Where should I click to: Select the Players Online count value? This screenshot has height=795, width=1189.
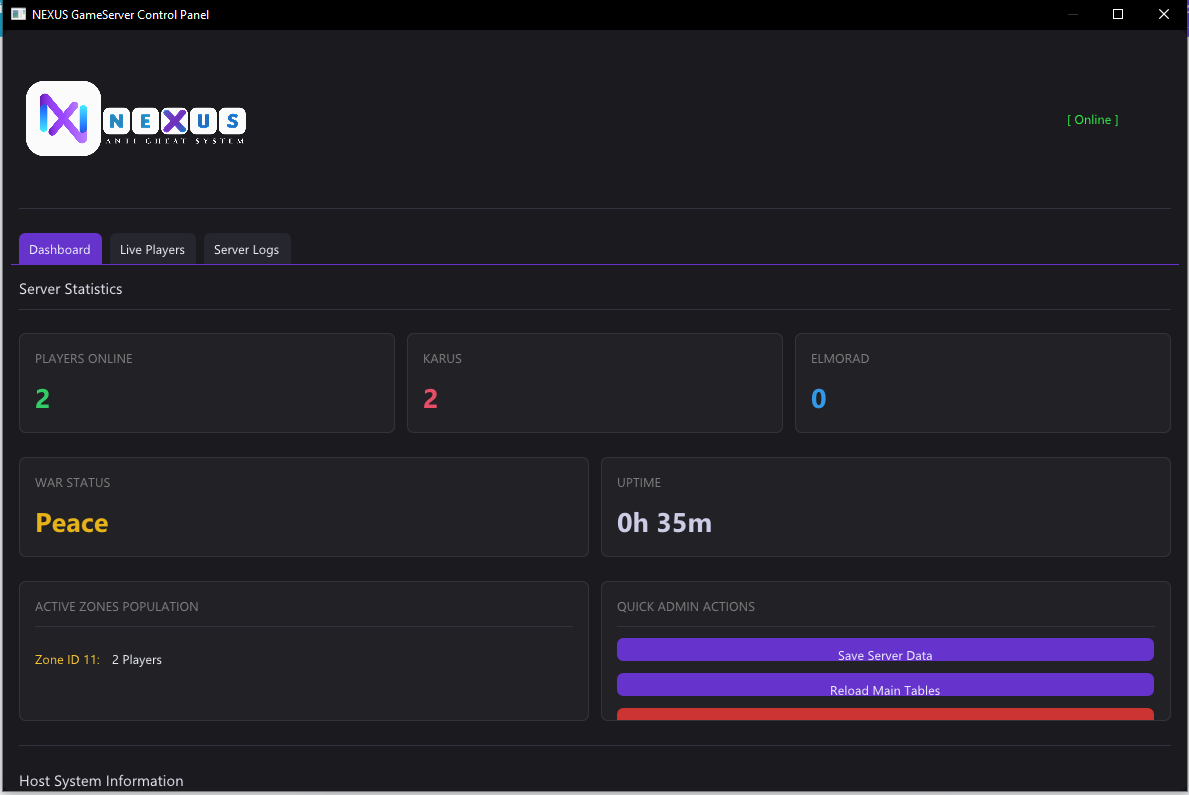(x=42, y=398)
